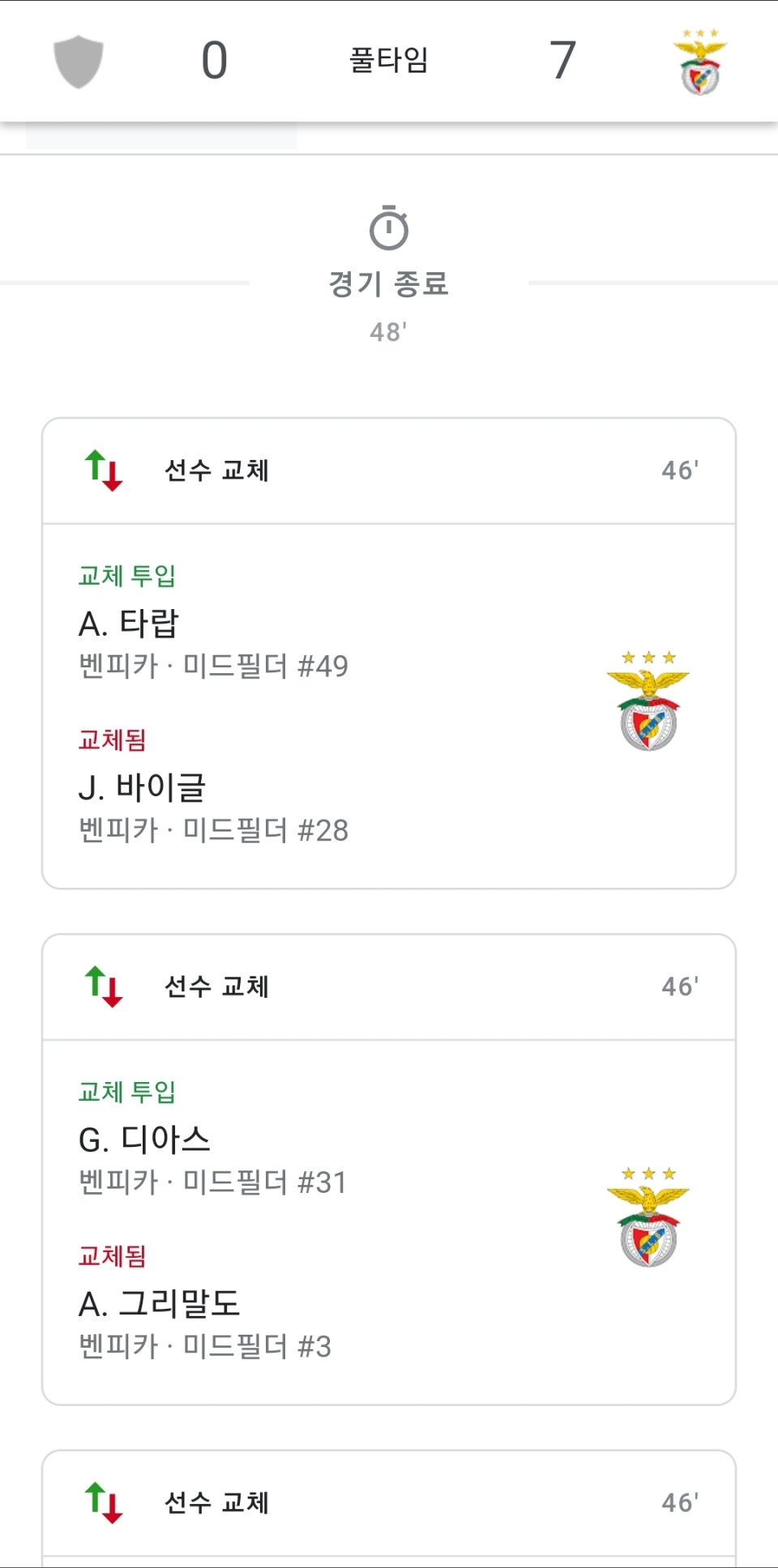Screen dimensions: 778x1568
Task: Tap the Benfica crest beside score 7
Action: click(700, 62)
